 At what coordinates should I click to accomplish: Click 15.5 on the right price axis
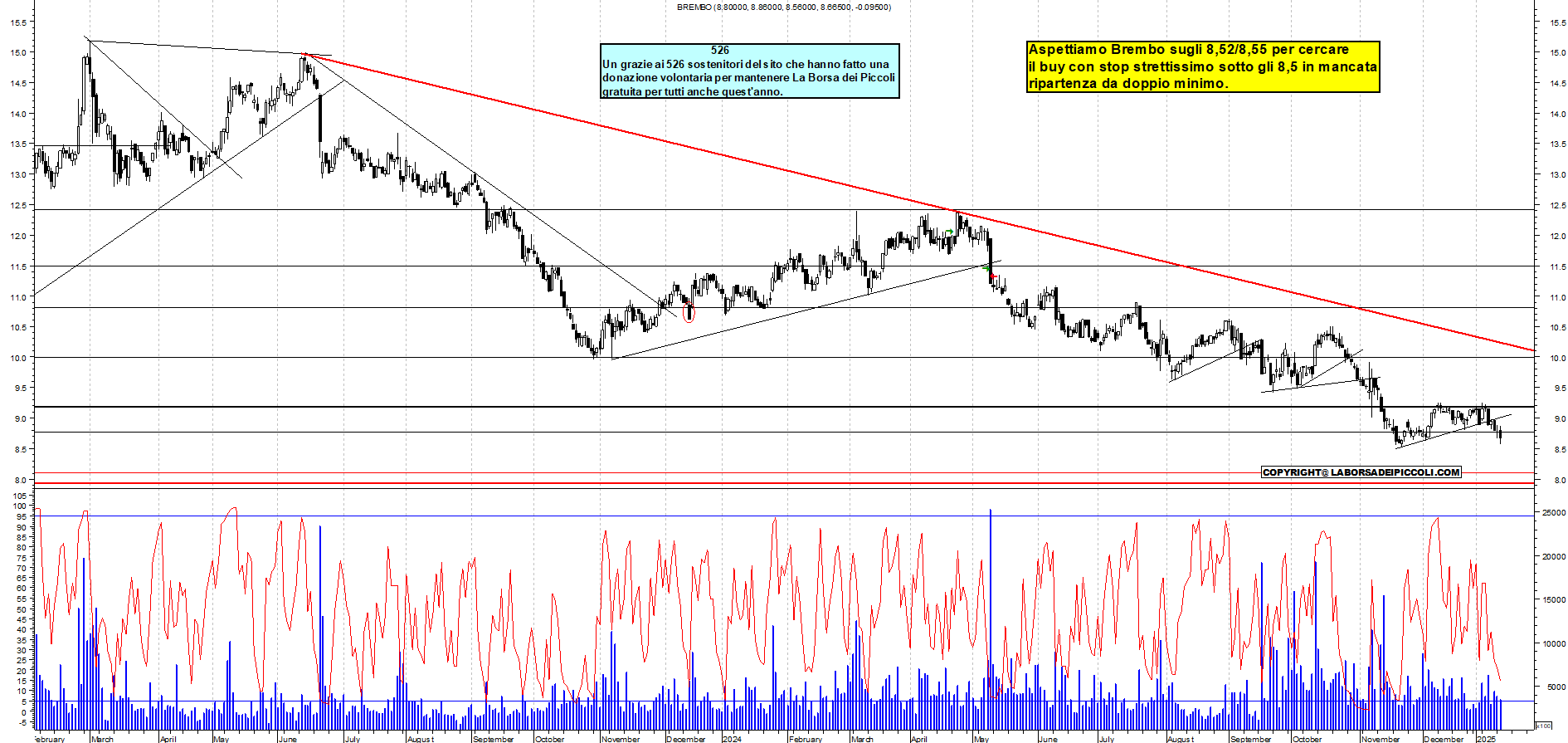click(x=1557, y=22)
